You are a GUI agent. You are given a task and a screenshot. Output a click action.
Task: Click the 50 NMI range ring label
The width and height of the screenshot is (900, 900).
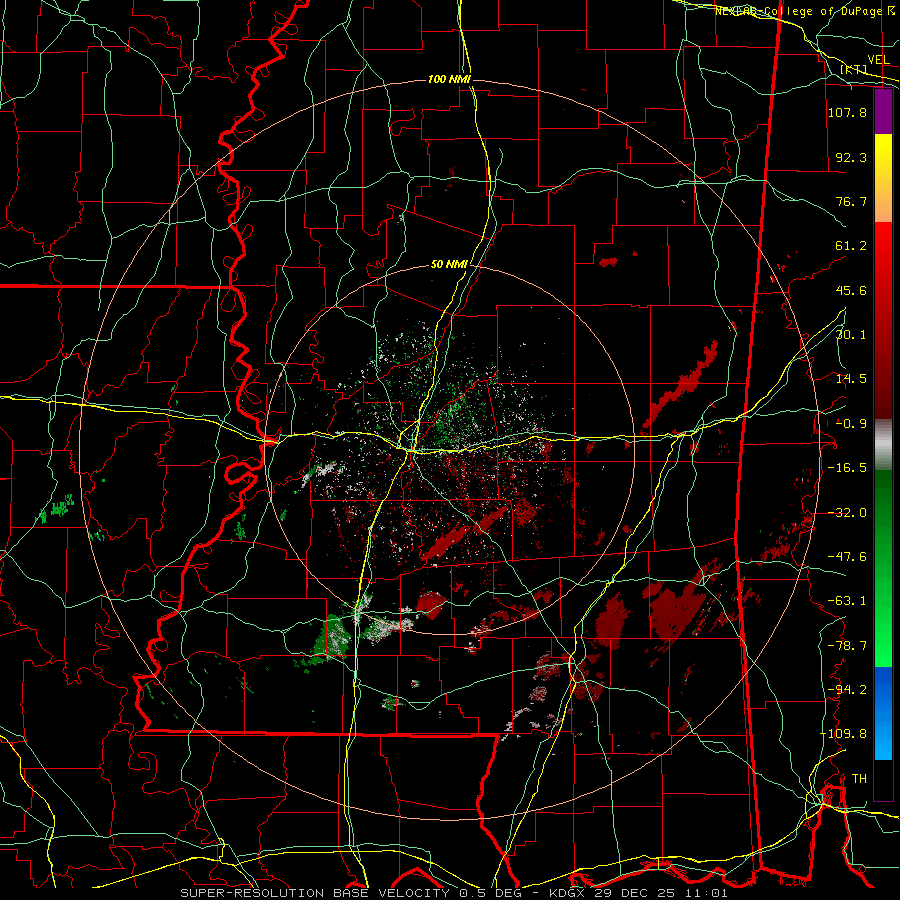tap(449, 265)
